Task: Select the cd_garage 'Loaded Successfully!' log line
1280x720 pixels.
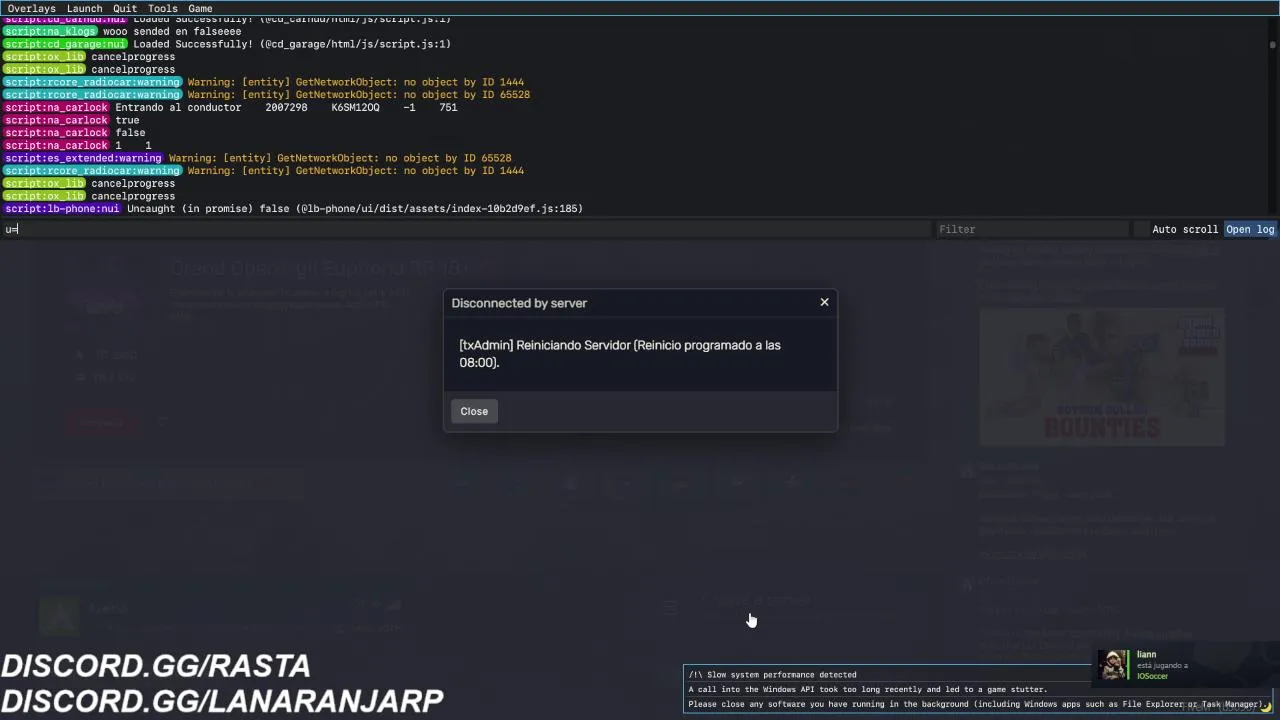Action: coord(228,44)
